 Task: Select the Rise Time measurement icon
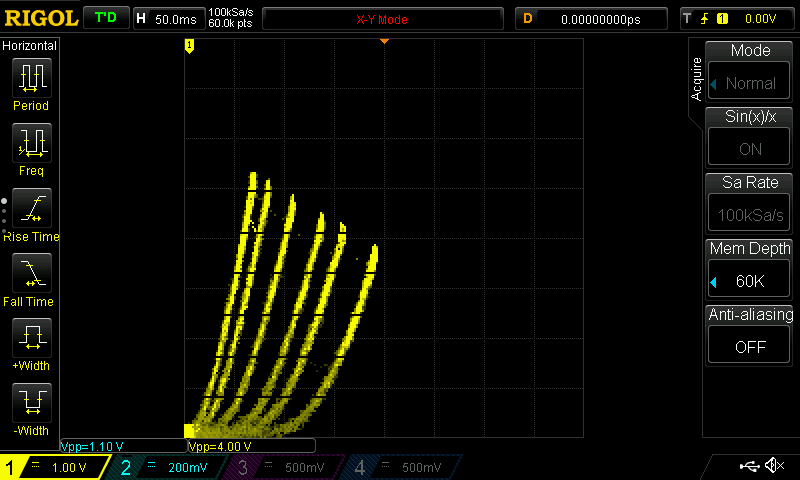32,208
